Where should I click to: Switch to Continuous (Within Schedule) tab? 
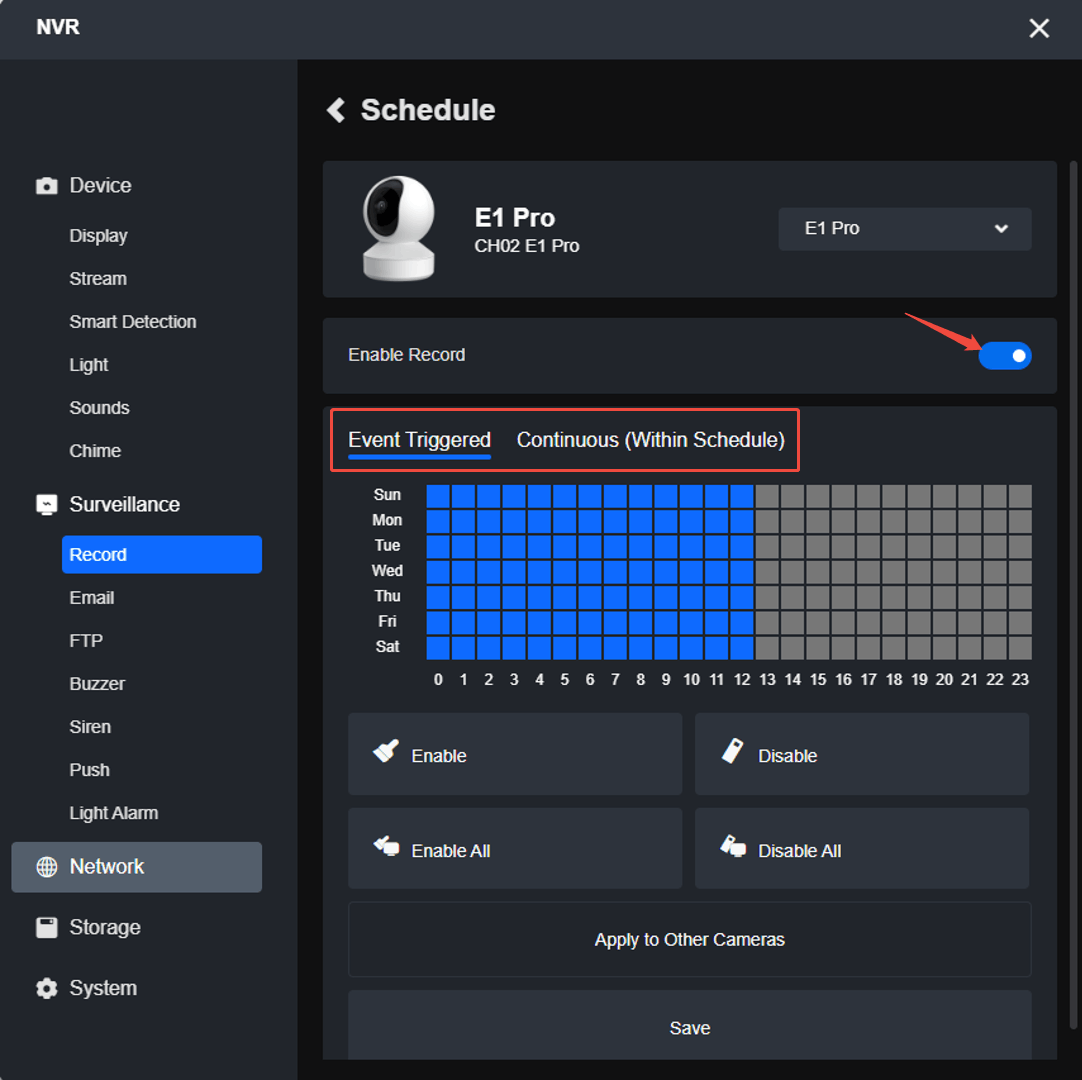coord(650,440)
